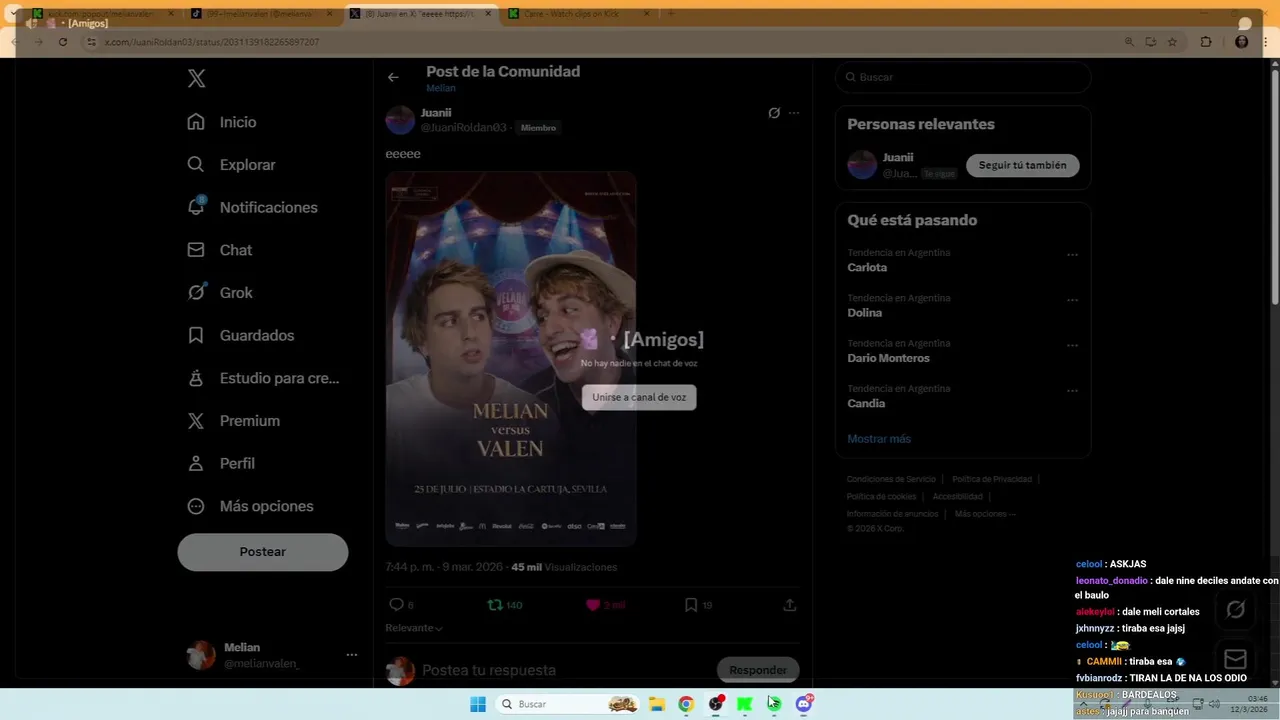Viewport: 1280px width, 720px height.
Task: Click Unirse a canal de voz button
Action: pos(639,397)
